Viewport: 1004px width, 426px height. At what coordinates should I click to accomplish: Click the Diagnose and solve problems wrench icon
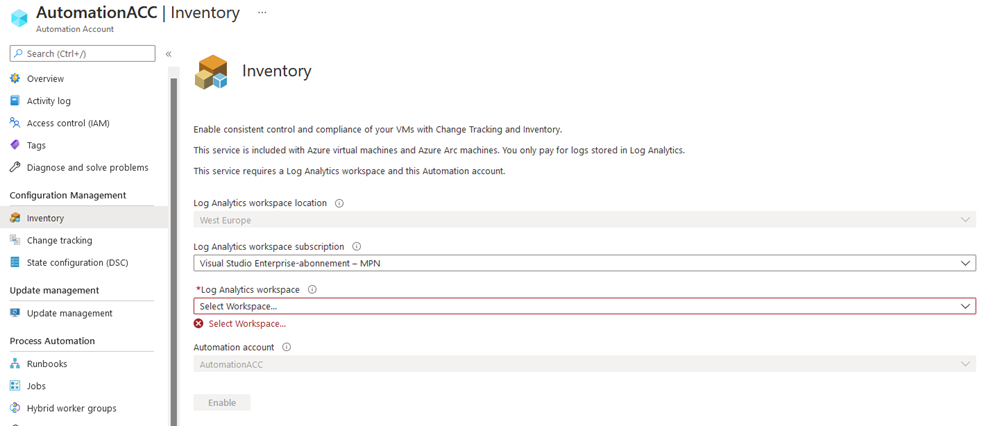[x=15, y=167]
